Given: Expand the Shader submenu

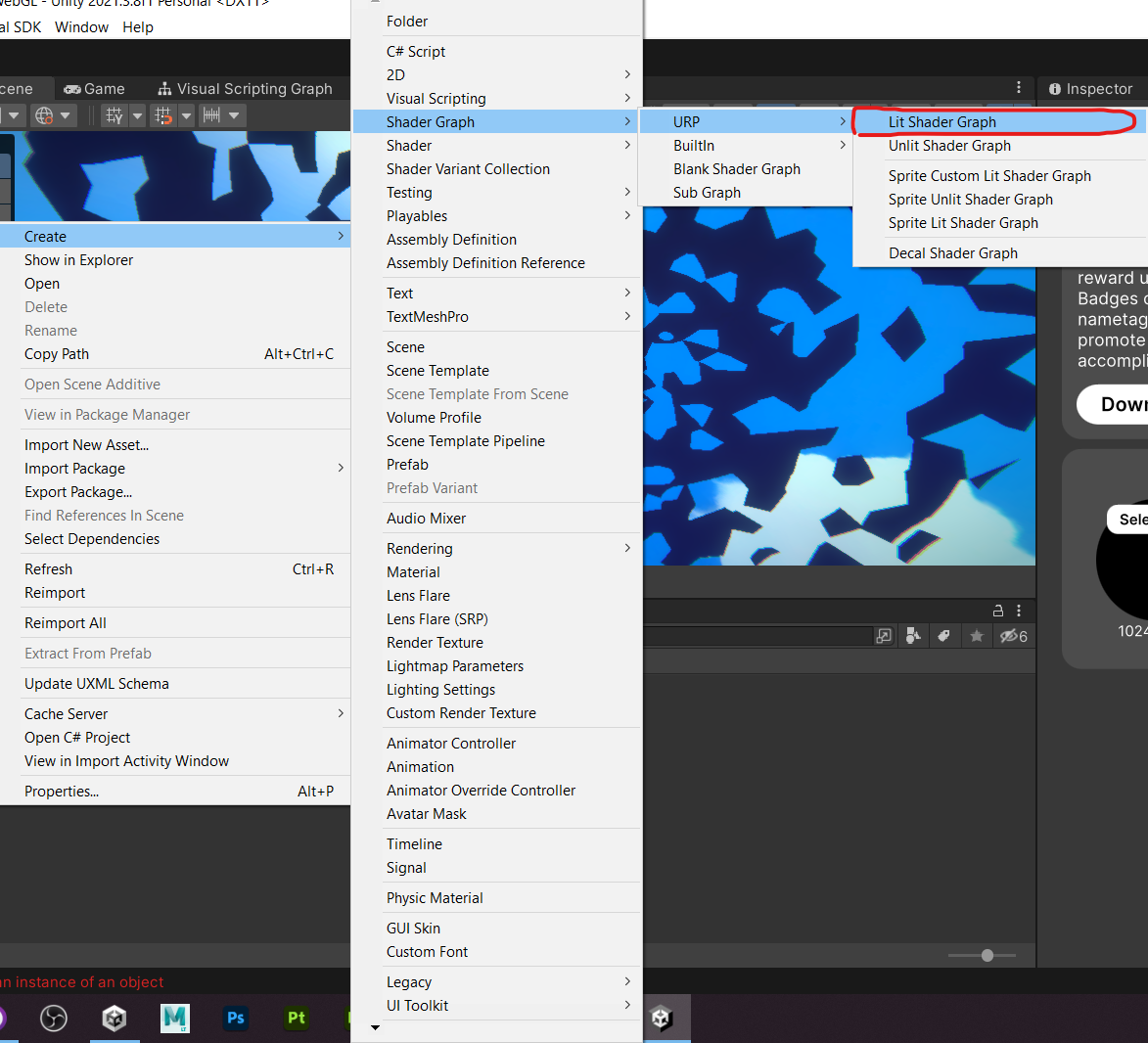Looking at the screenshot, I should tap(627, 146).
